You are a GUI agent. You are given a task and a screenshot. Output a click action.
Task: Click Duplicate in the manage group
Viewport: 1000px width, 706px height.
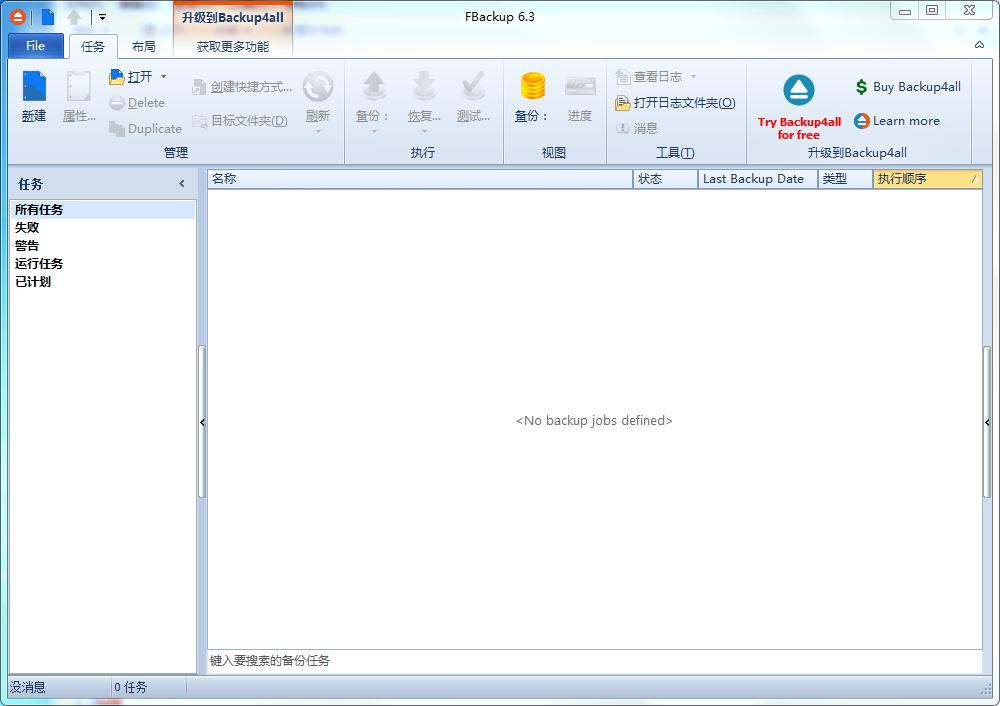pyautogui.click(x=145, y=129)
